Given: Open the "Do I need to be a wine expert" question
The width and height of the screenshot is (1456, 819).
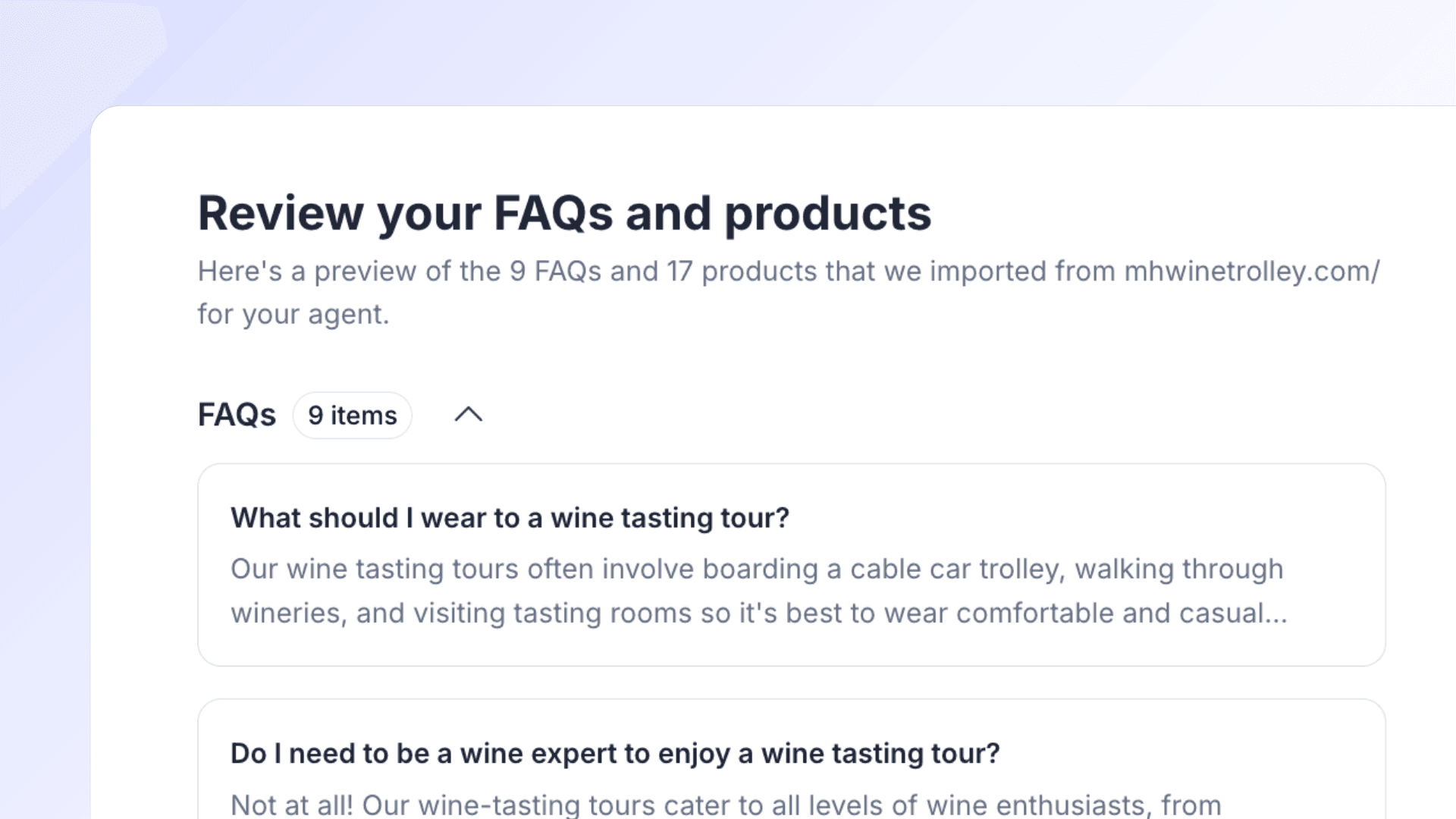Looking at the screenshot, I should (615, 753).
